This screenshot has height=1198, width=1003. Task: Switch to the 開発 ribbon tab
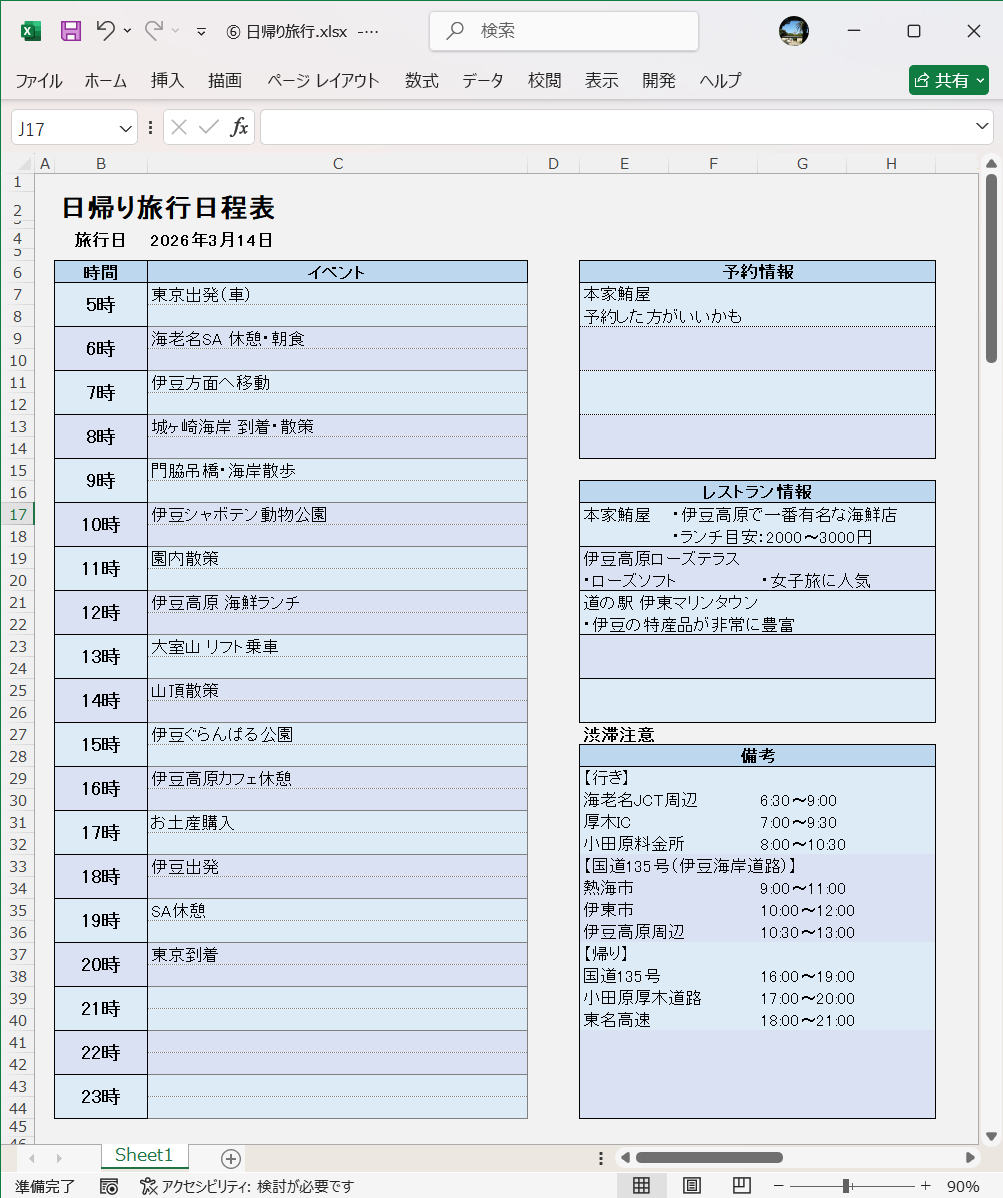click(659, 80)
